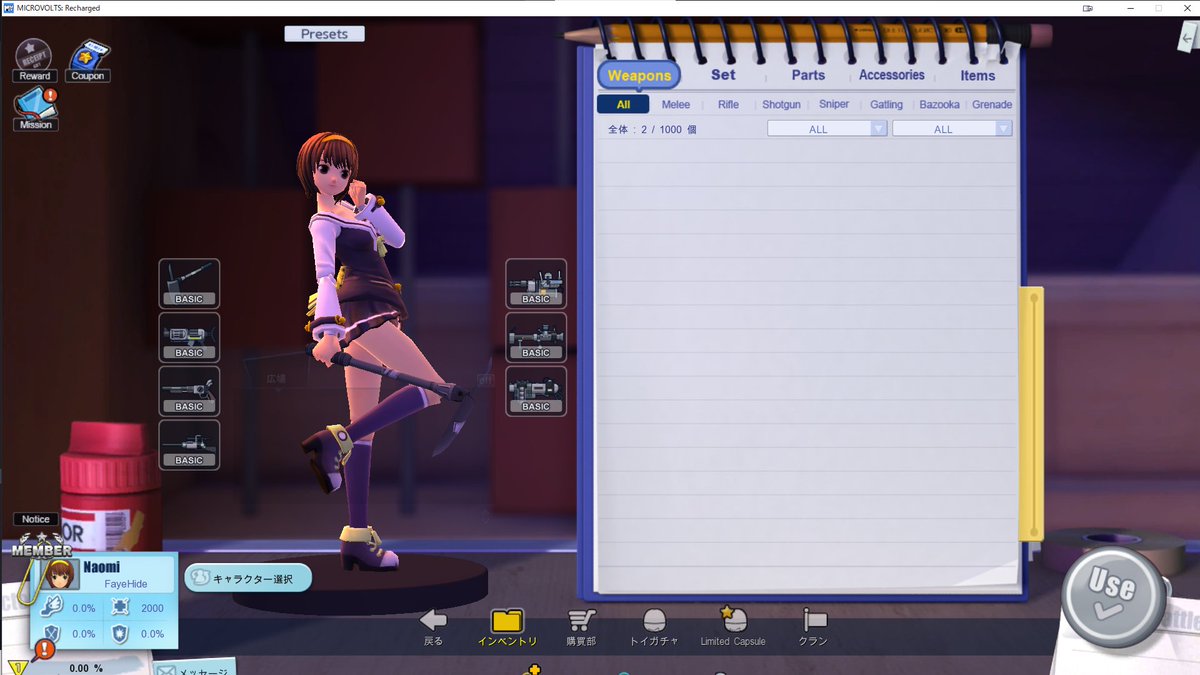Open the Coupon icon

(88, 59)
